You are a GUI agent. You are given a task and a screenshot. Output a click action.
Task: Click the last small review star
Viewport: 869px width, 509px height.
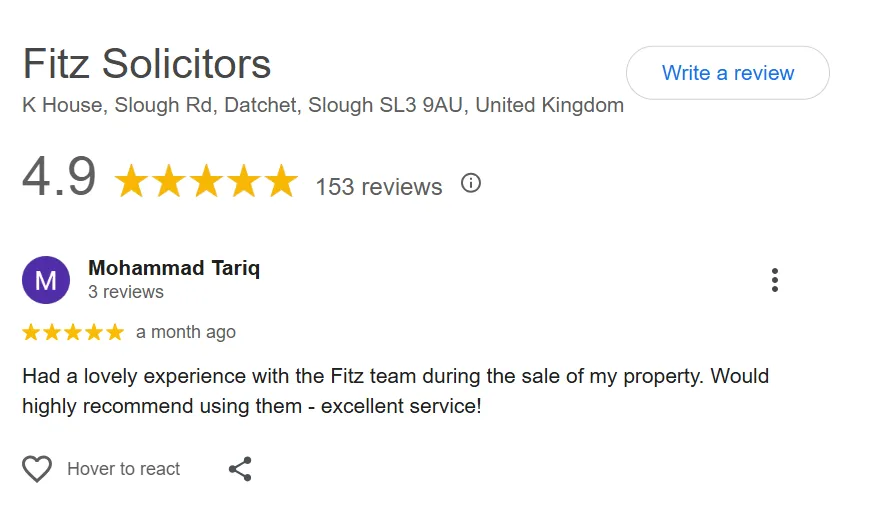[x=115, y=332]
